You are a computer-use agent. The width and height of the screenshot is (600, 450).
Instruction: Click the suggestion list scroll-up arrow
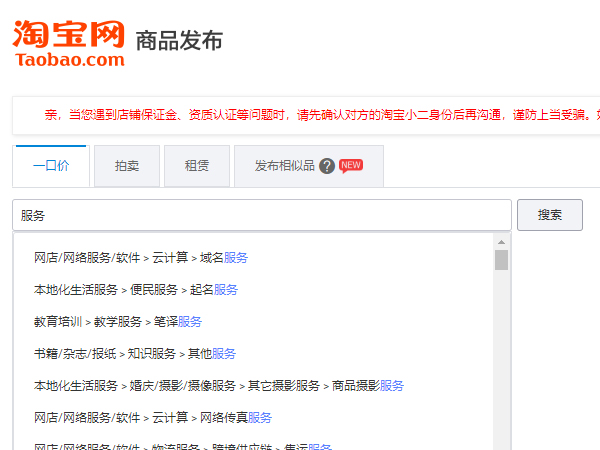coord(501,242)
